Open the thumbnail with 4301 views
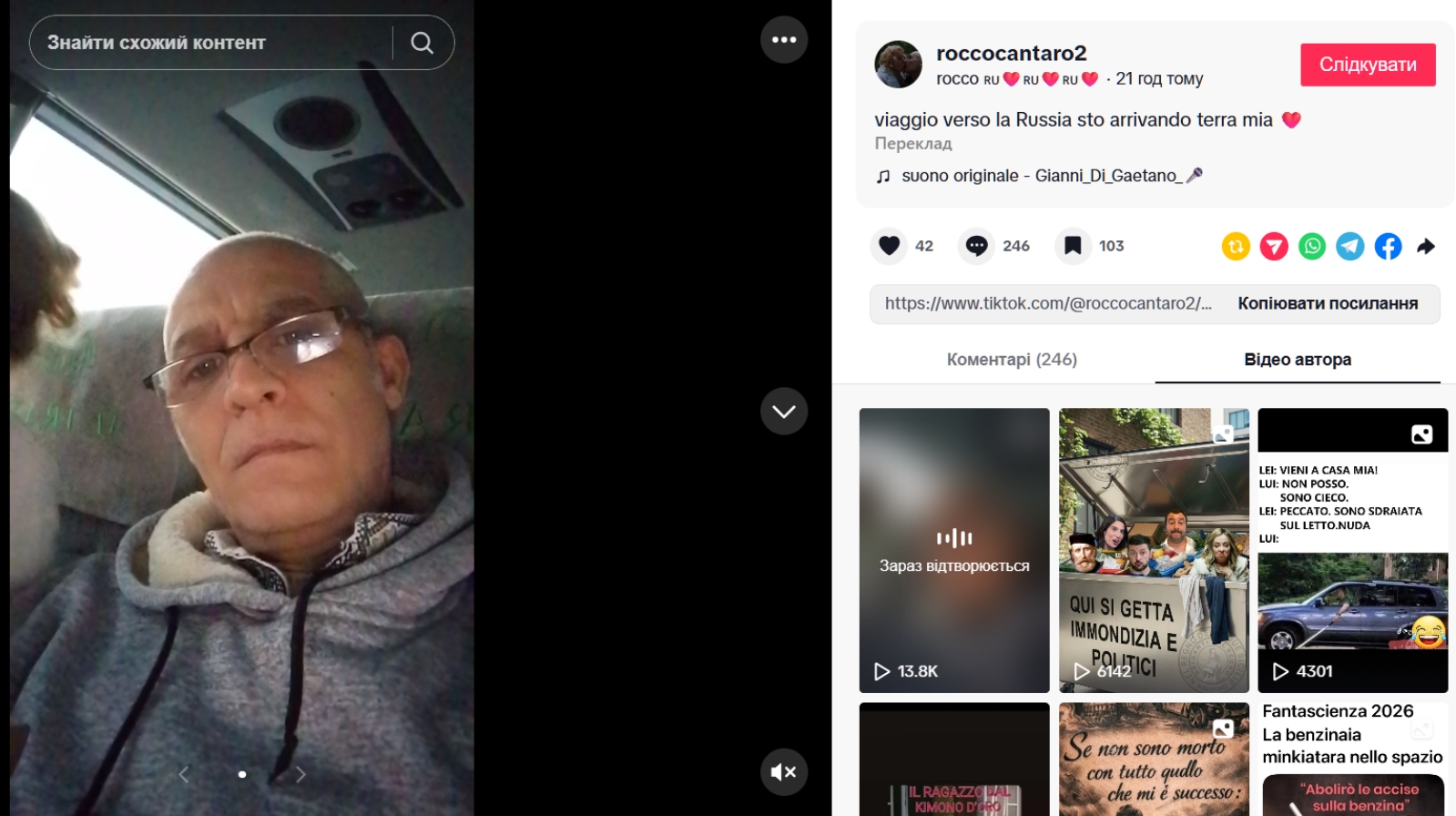The image size is (1456, 816). coord(1352,550)
